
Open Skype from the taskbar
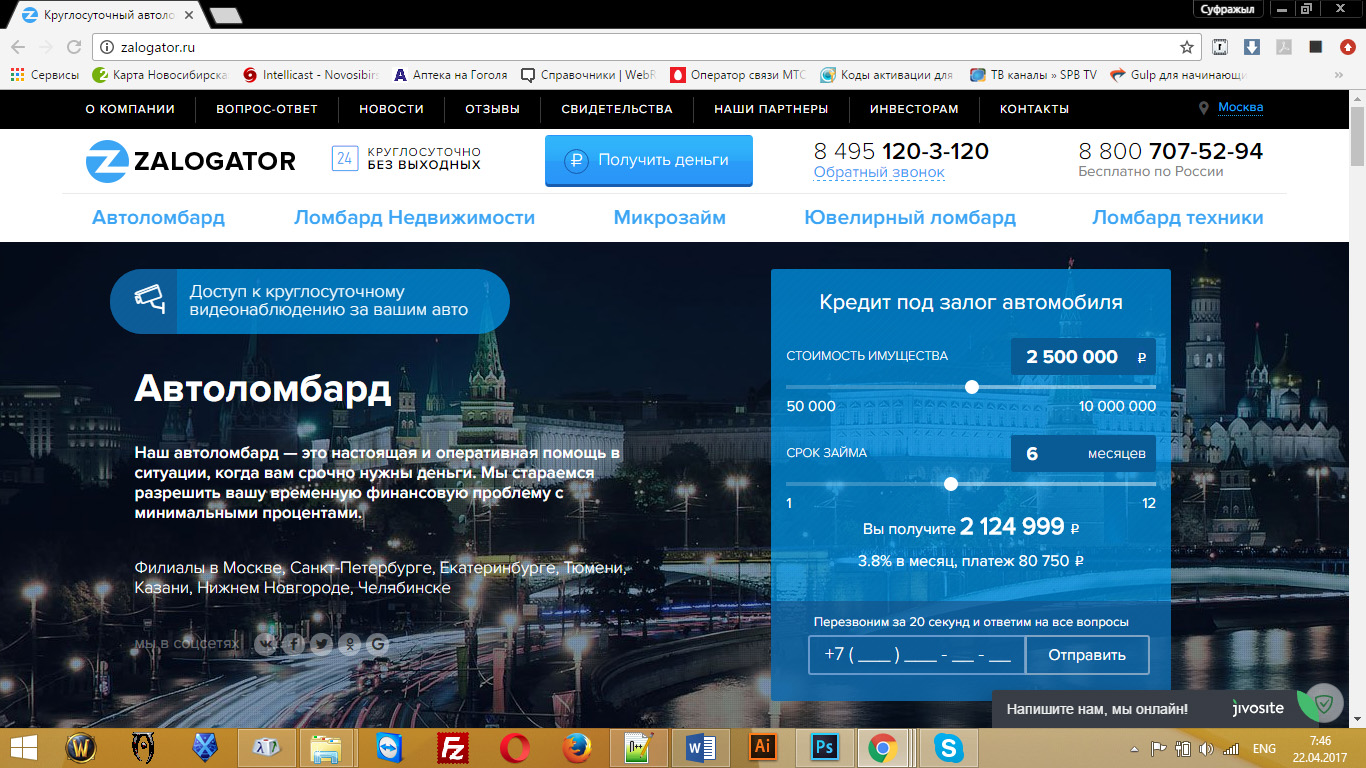point(948,747)
